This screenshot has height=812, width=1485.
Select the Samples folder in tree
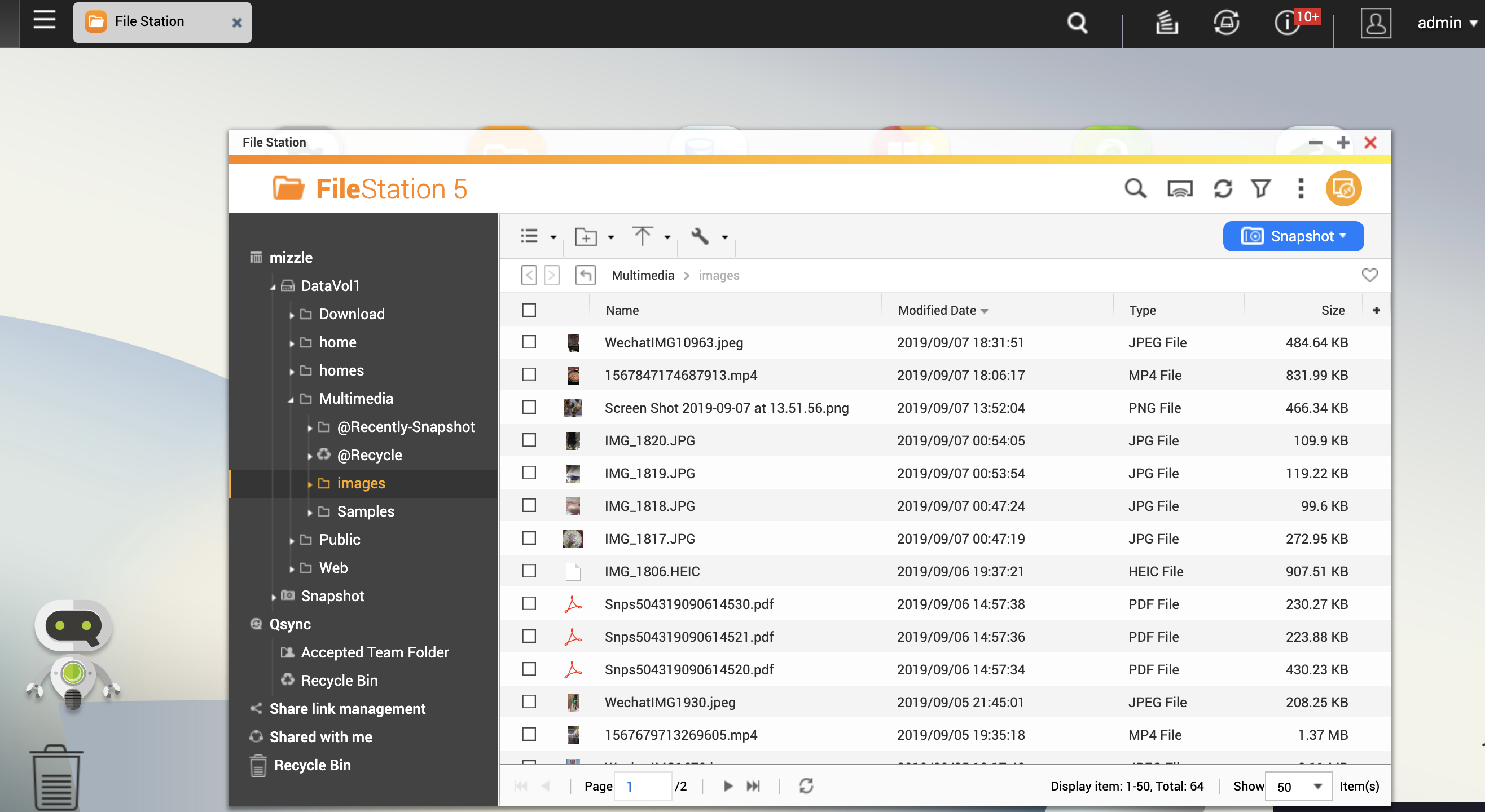pos(366,512)
